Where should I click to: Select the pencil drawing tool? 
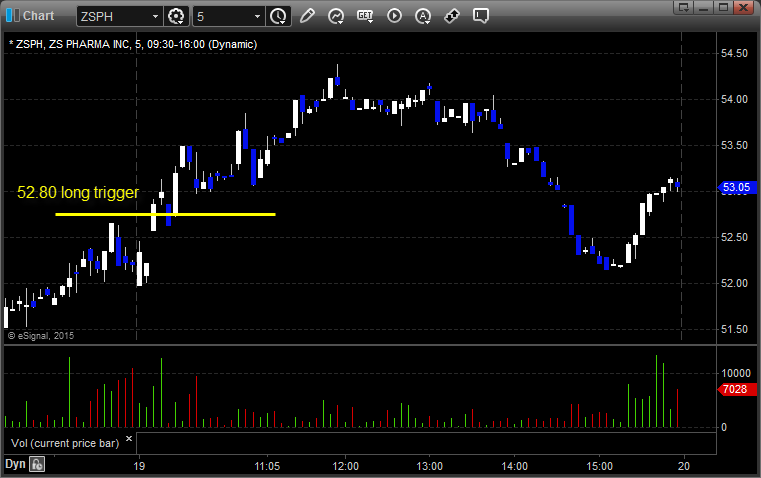[x=307, y=16]
